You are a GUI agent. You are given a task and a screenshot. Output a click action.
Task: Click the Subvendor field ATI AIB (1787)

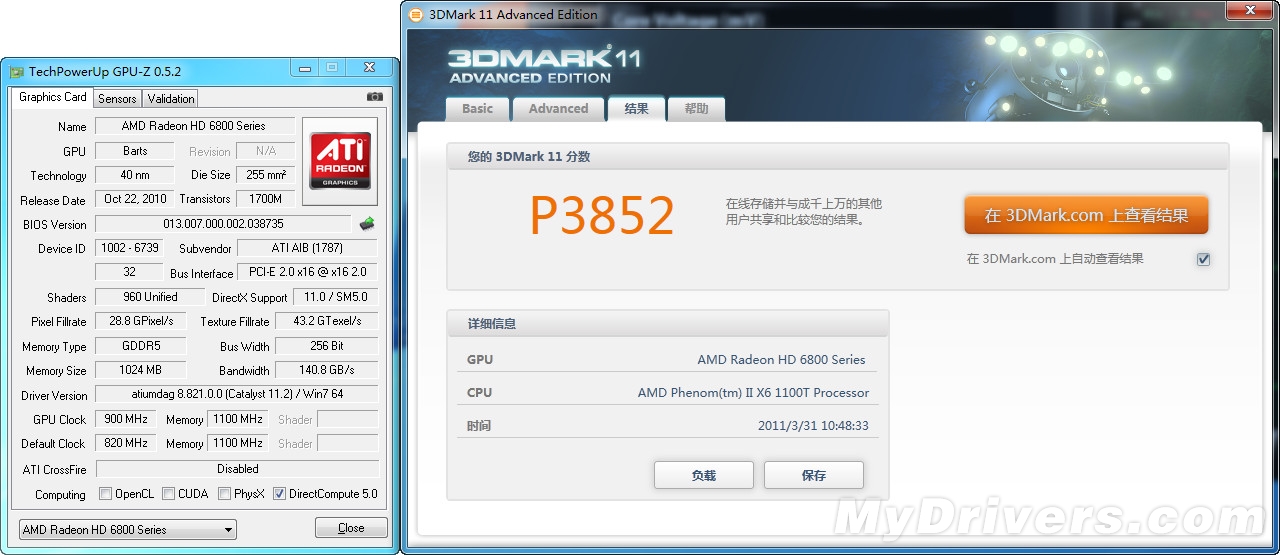307,248
